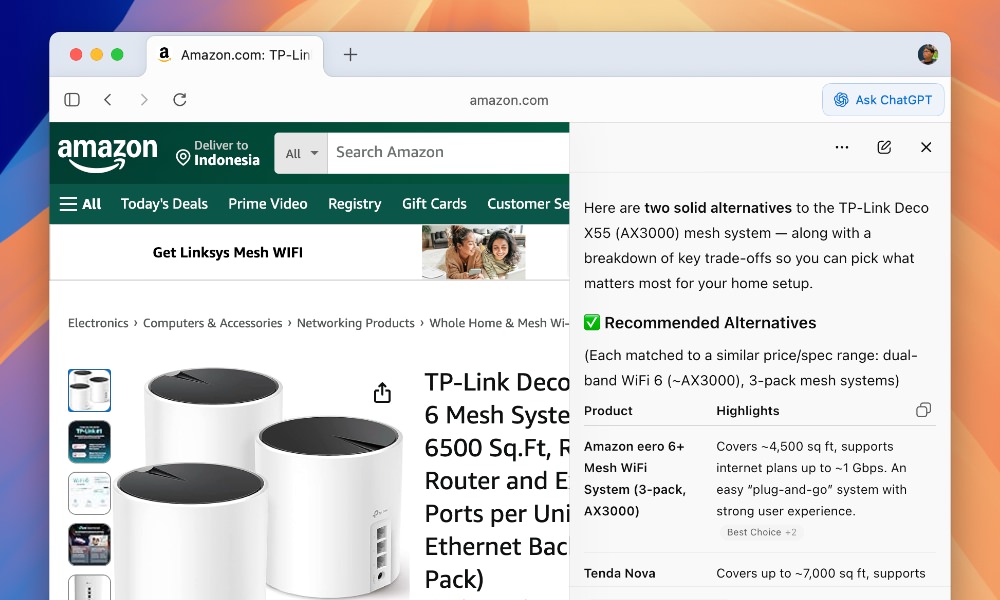Go back to previous page
The image size is (1000, 600).
(x=108, y=100)
